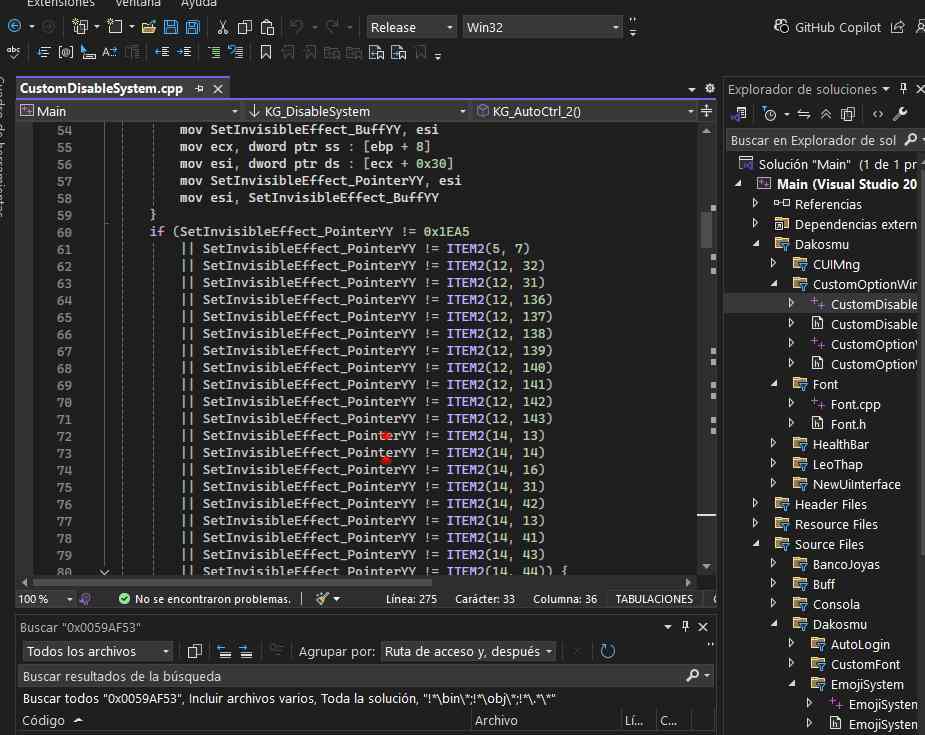Viewport: 925px width, 735px height.
Task: Decrease line indent with the toolbar icon
Action: point(162,52)
